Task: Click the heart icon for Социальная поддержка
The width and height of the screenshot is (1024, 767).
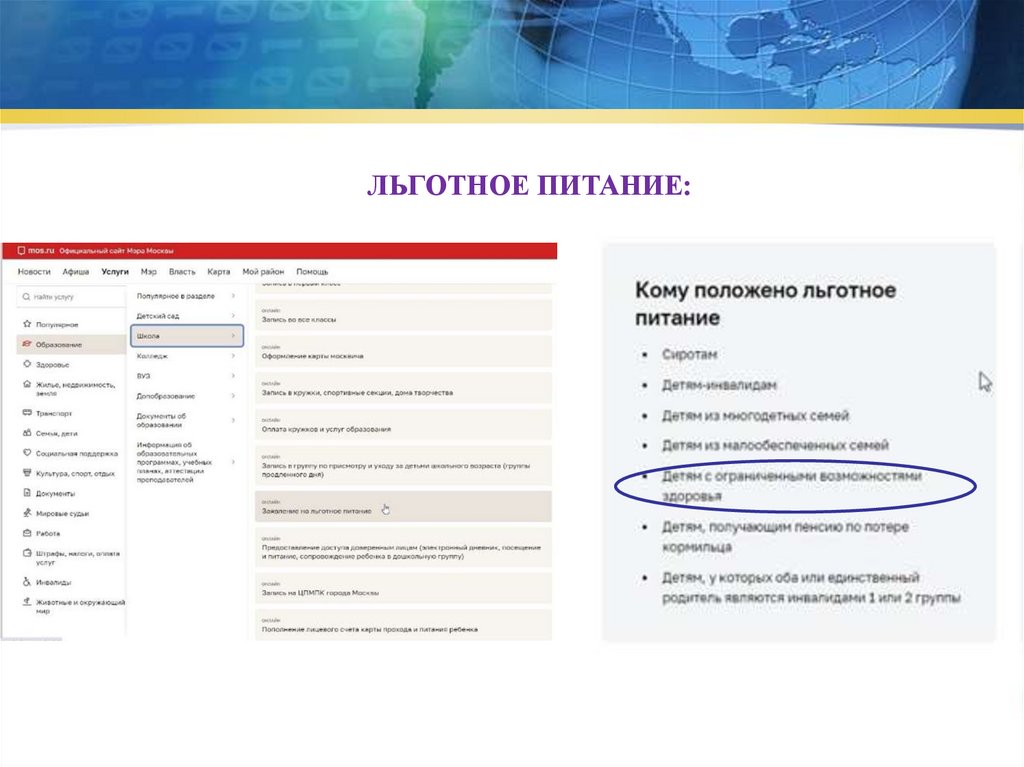Action: point(27,452)
